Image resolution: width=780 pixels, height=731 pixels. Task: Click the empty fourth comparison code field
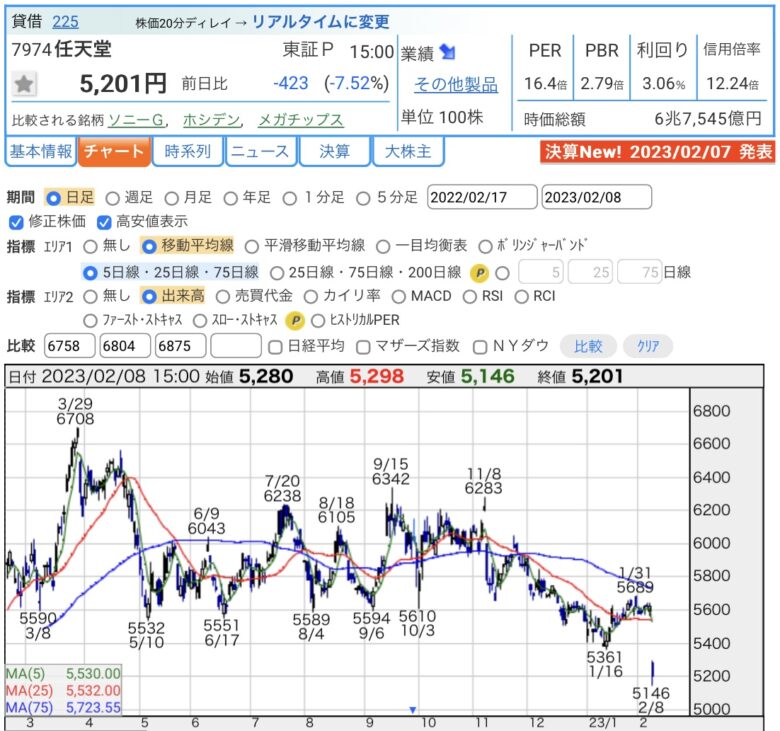coord(236,346)
